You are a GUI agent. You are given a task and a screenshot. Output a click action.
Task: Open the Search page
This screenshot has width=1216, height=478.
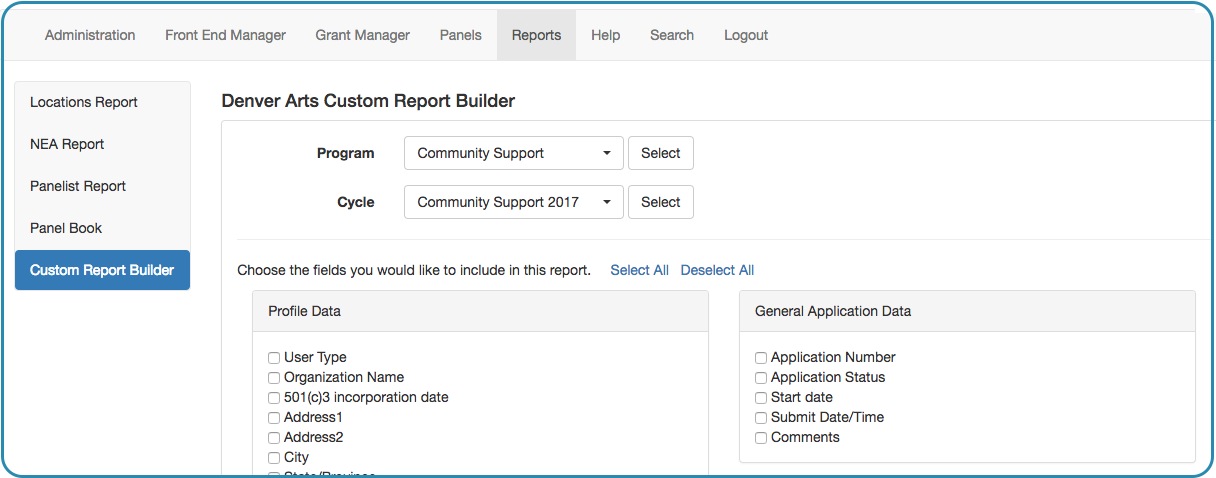click(x=671, y=35)
